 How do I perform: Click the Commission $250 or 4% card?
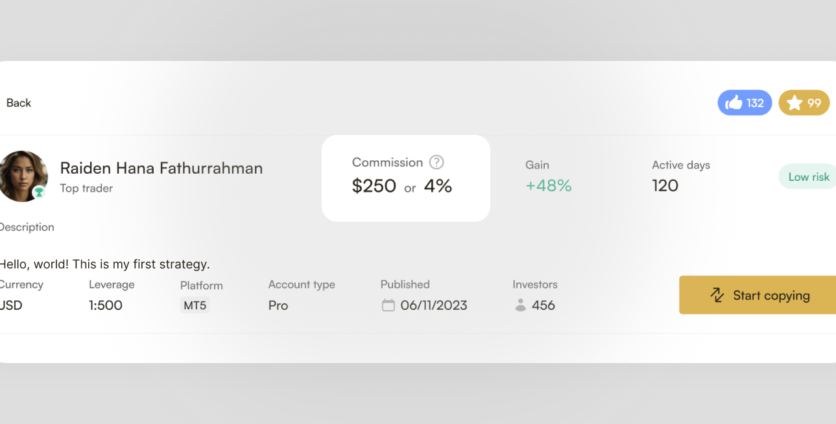405,178
